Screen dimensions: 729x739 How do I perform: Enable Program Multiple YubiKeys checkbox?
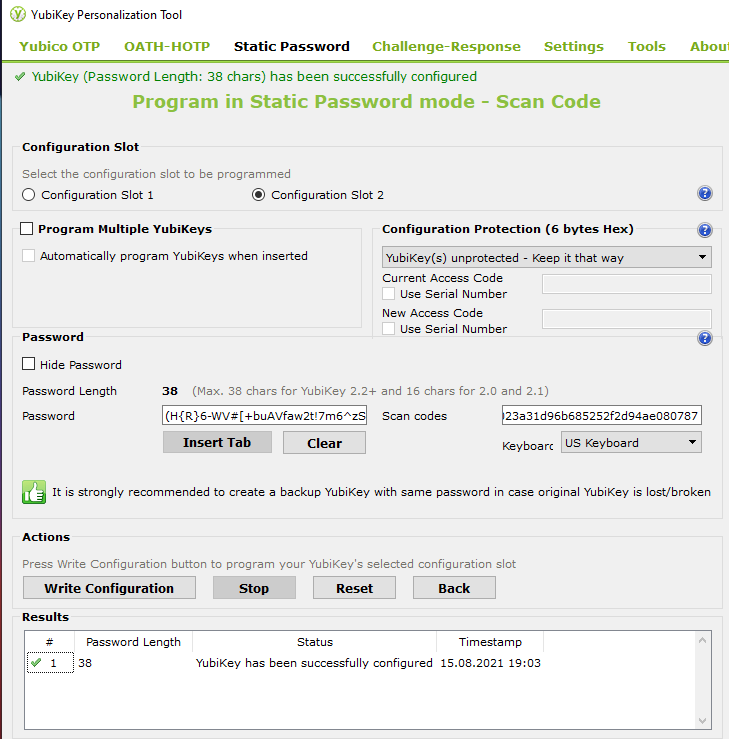pos(26,229)
